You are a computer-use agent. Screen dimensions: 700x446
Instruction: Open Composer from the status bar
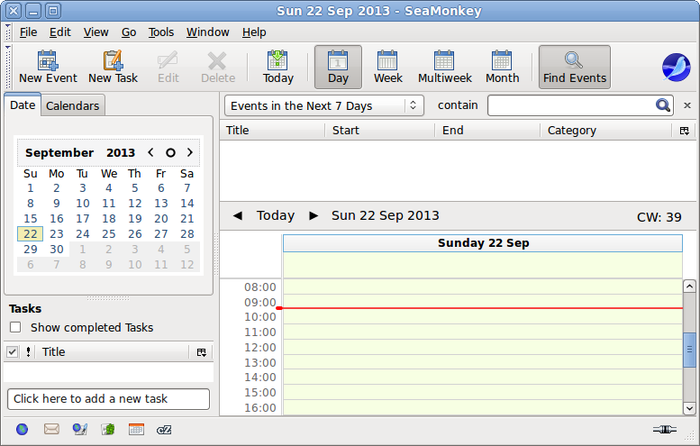[80, 429]
